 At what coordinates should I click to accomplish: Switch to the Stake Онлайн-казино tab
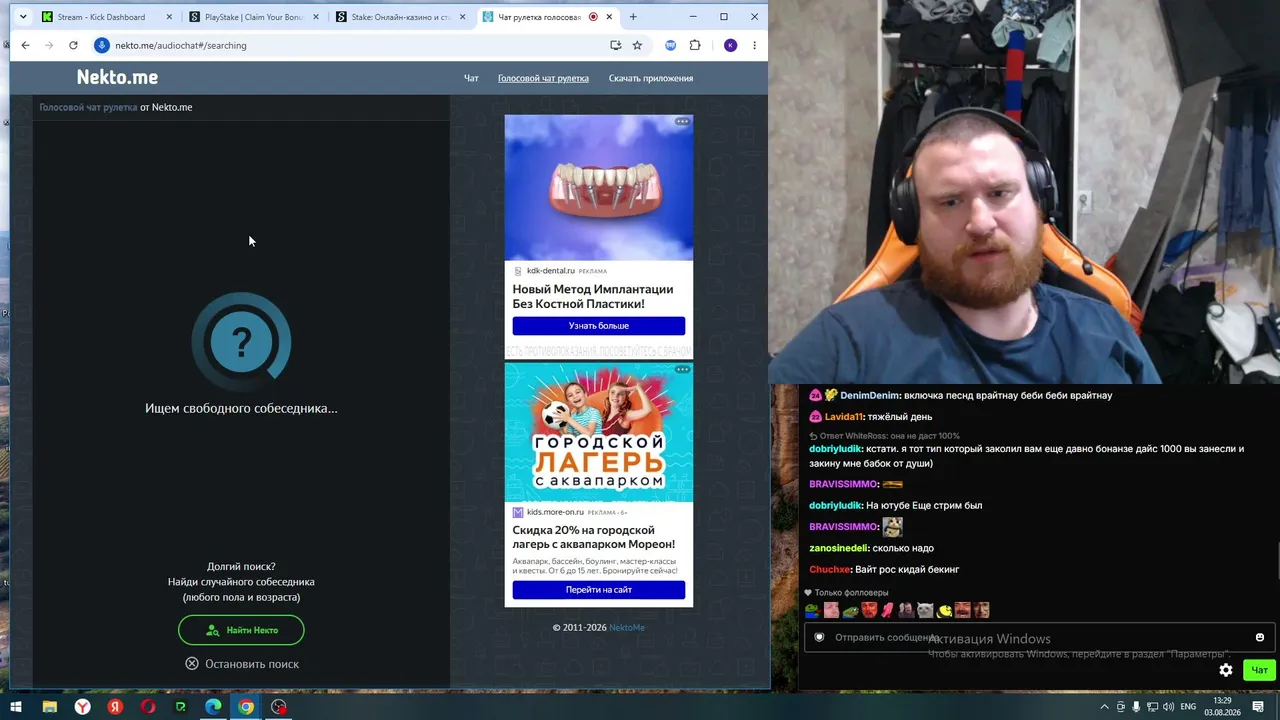tap(400, 17)
